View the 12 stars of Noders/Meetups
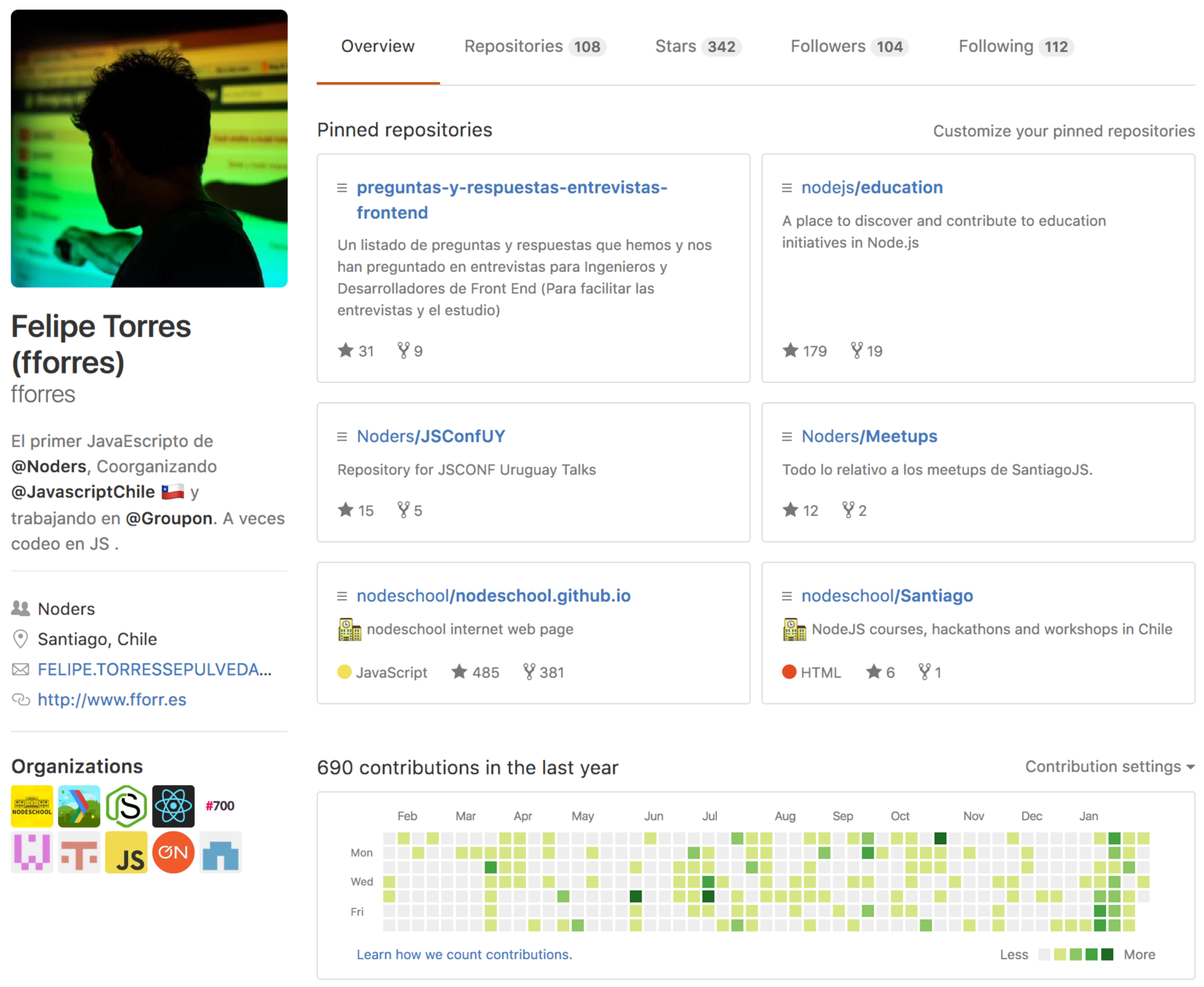The width and height of the screenshot is (1204, 987). click(x=800, y=510)
